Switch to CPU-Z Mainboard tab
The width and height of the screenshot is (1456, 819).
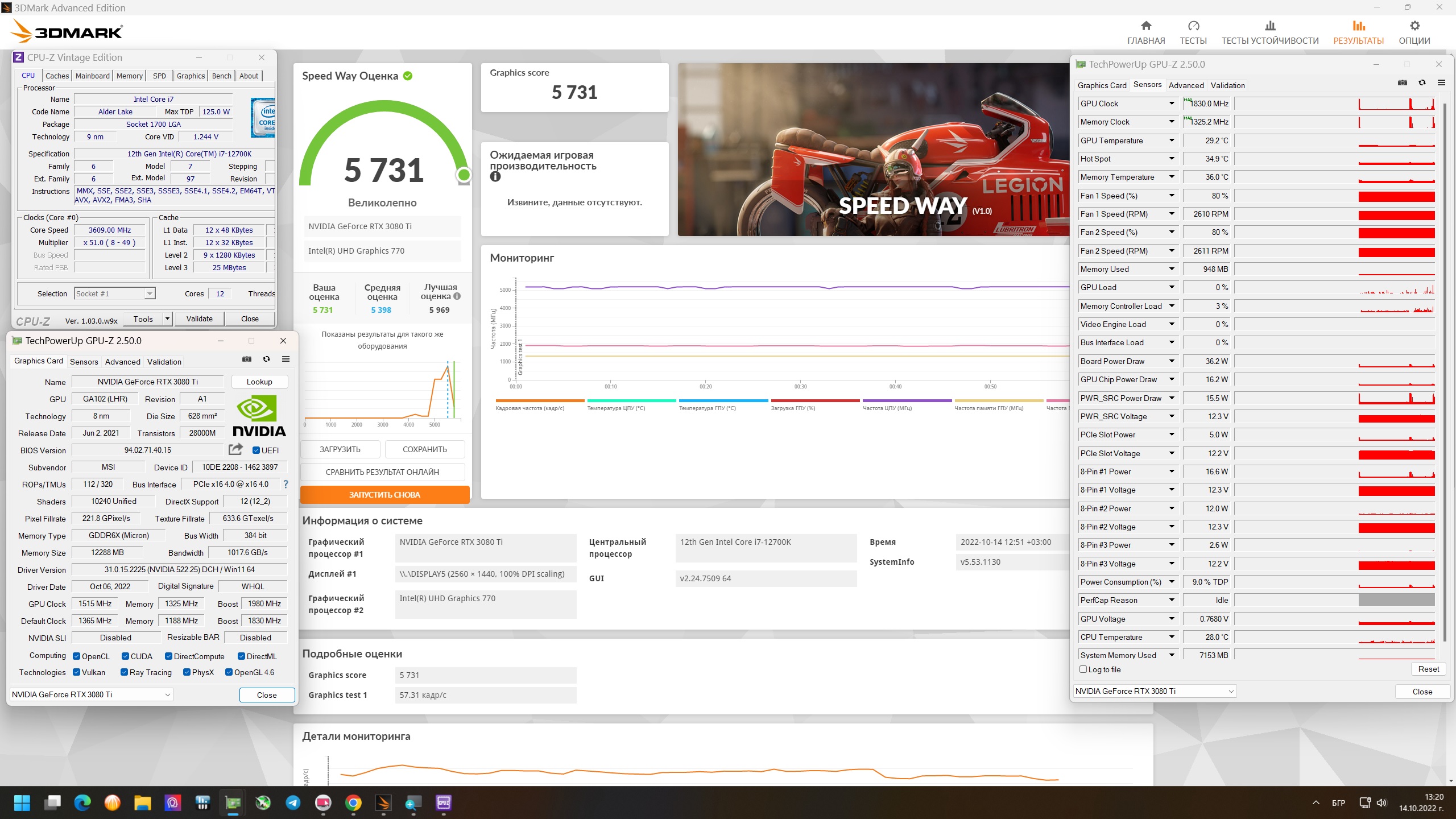(93, 76)
